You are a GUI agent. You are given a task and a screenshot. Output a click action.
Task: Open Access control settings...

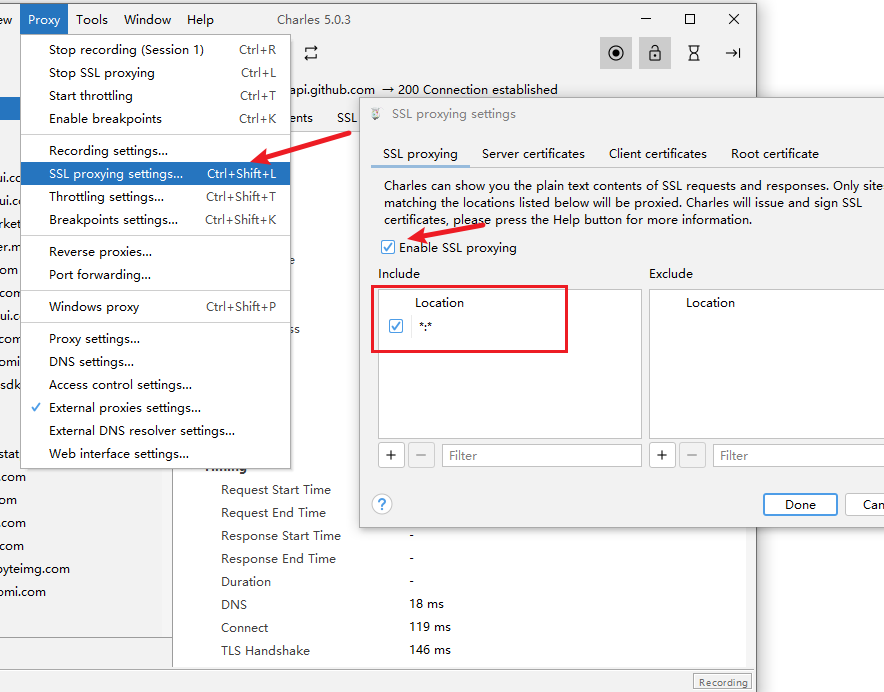156,385
